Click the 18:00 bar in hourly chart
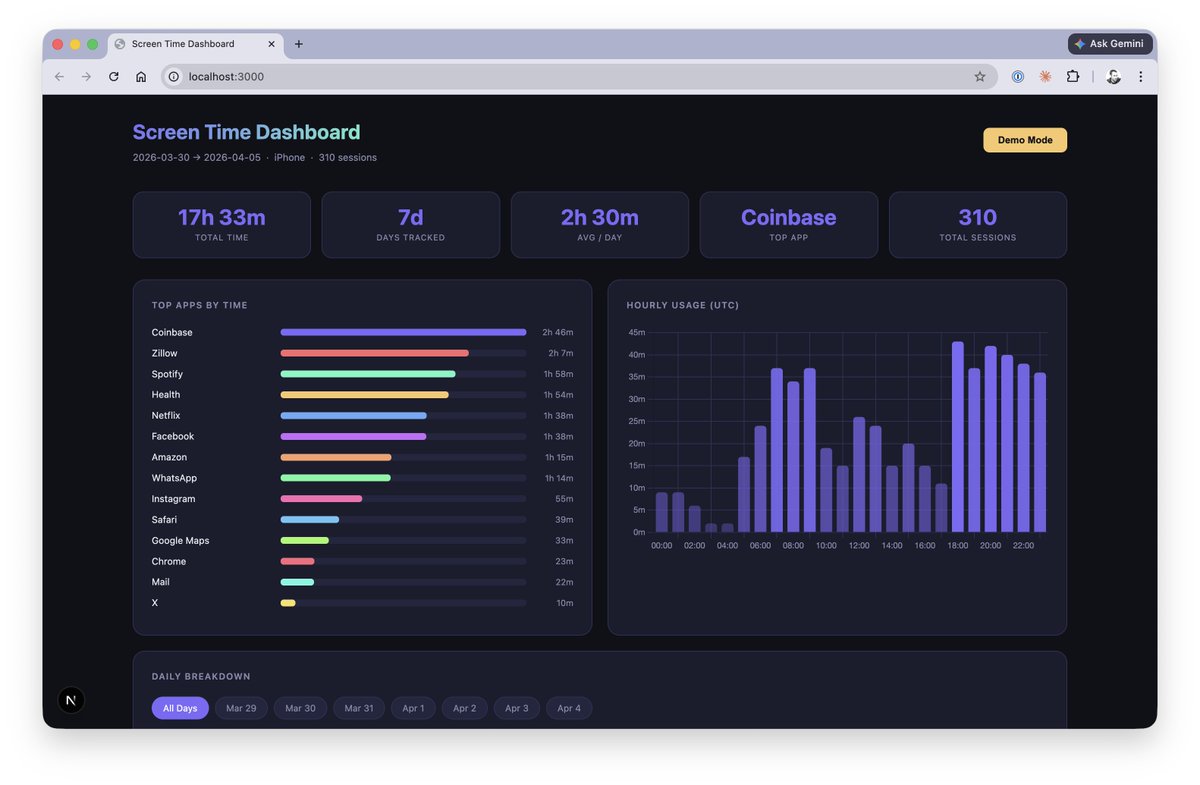1200x785 pixels. [958, 437]
